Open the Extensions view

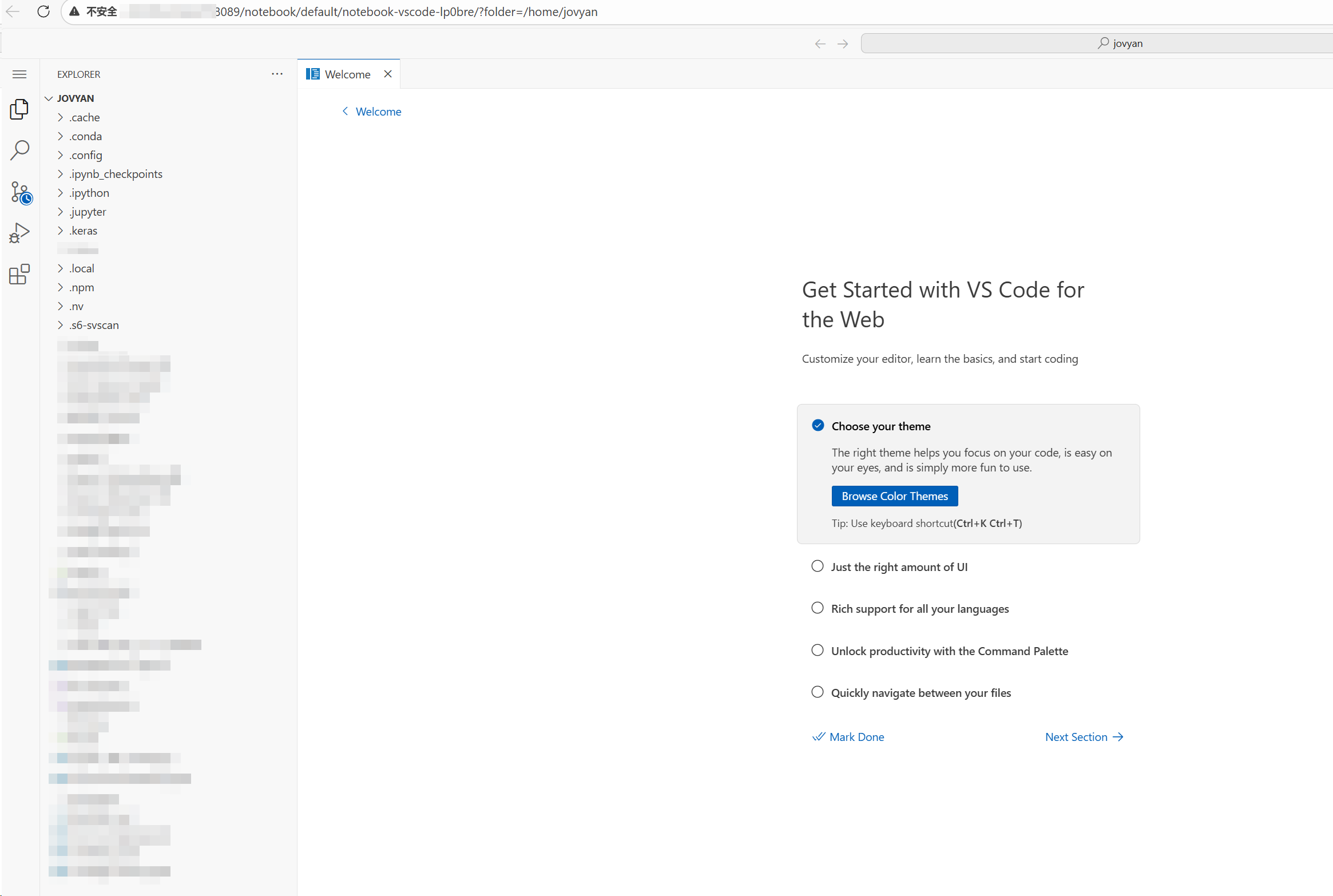coord(19,275)
